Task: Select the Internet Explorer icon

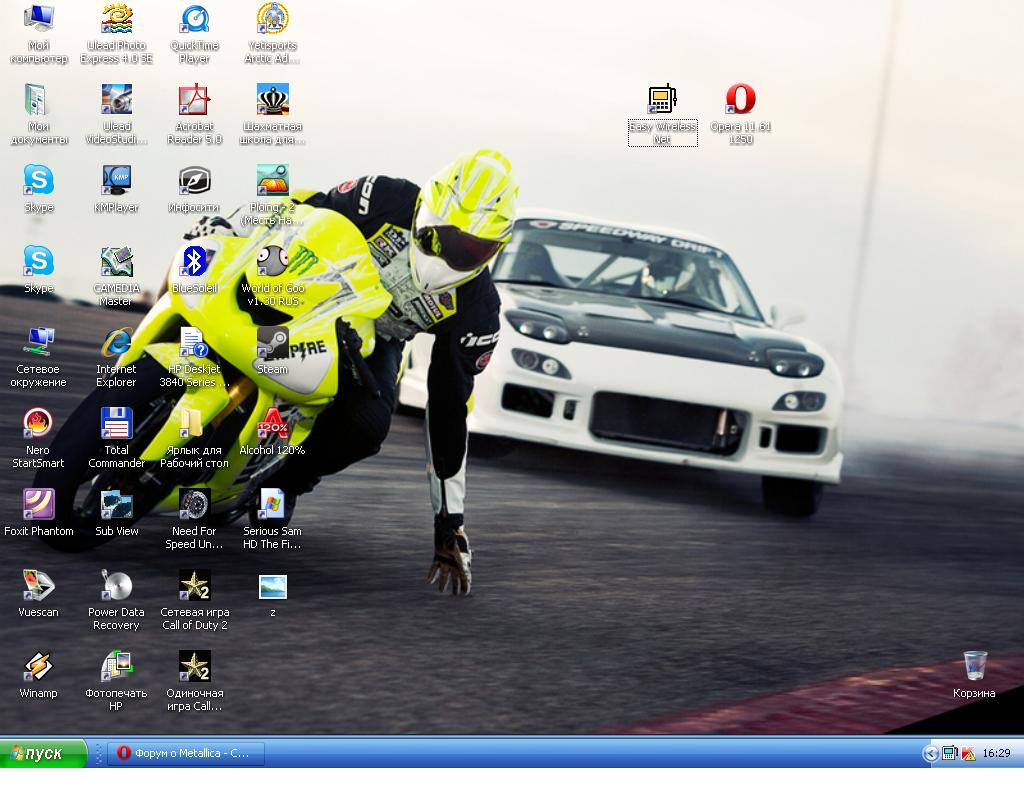Action: (117, 343)
